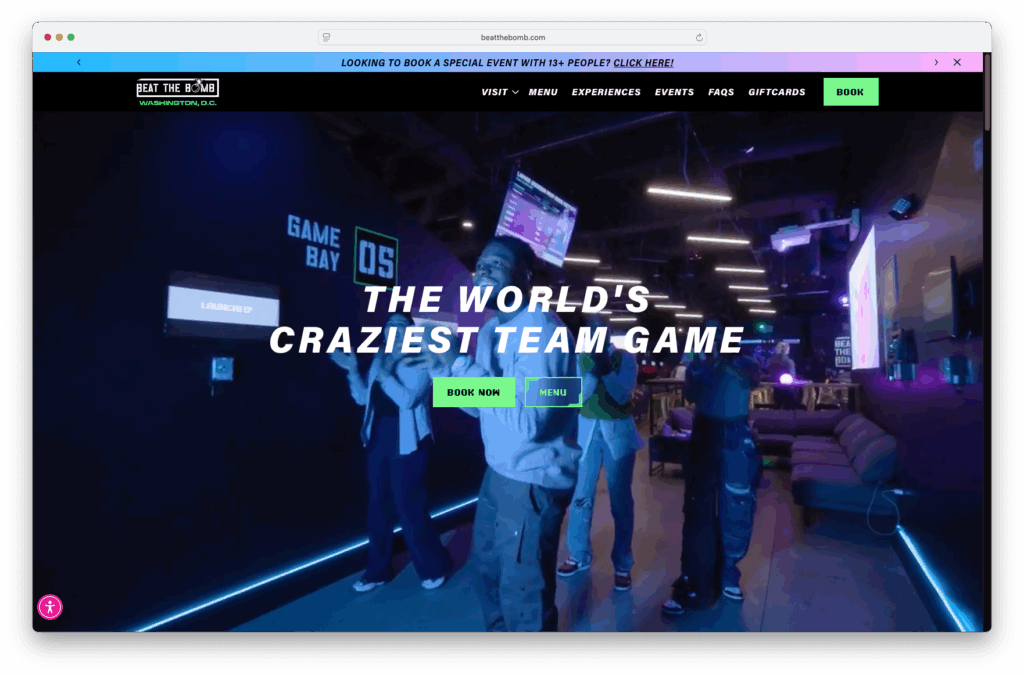Click the outlined Menu hero button
The width and height of the screenshot is (1024, 675).
553,392
